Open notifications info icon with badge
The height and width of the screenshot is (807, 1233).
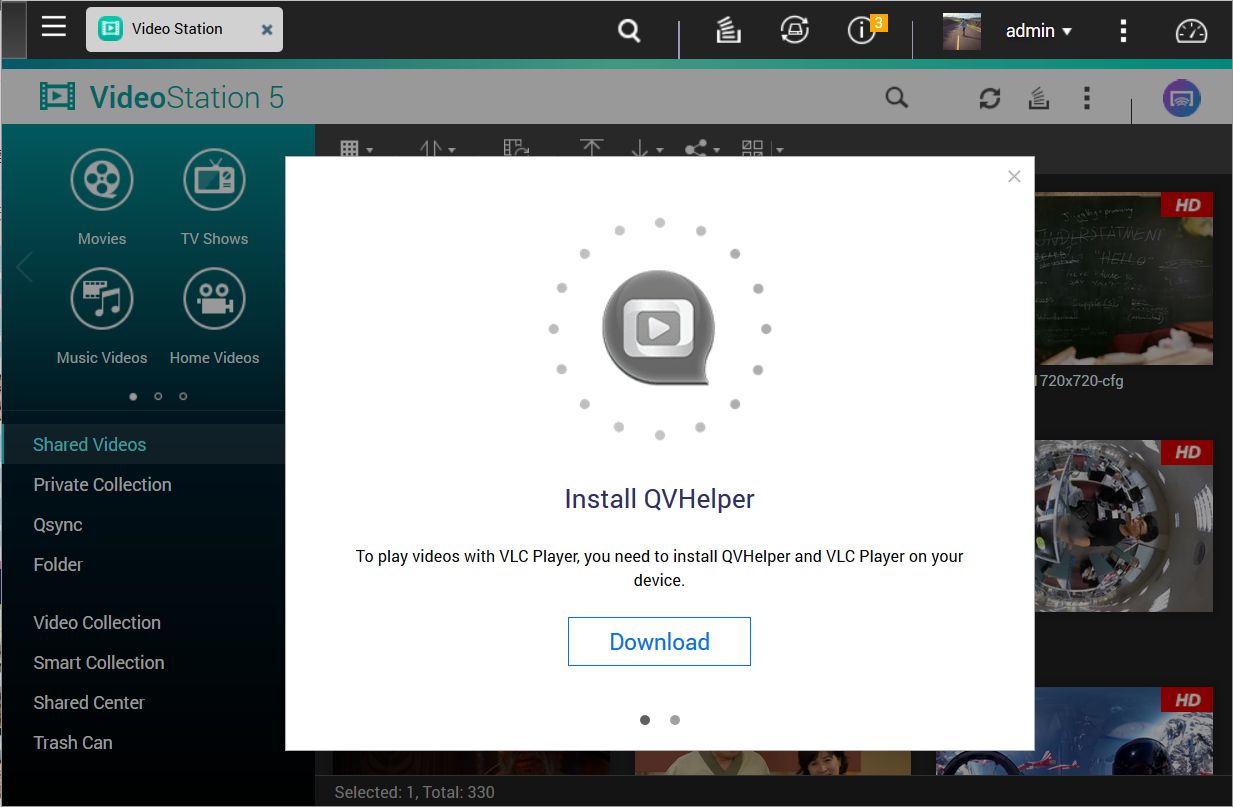click(x=862, y=31)
